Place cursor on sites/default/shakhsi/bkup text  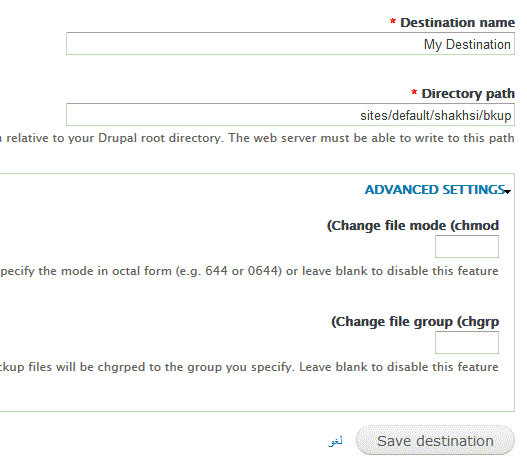pyautogui.click(x=436, y=115)
